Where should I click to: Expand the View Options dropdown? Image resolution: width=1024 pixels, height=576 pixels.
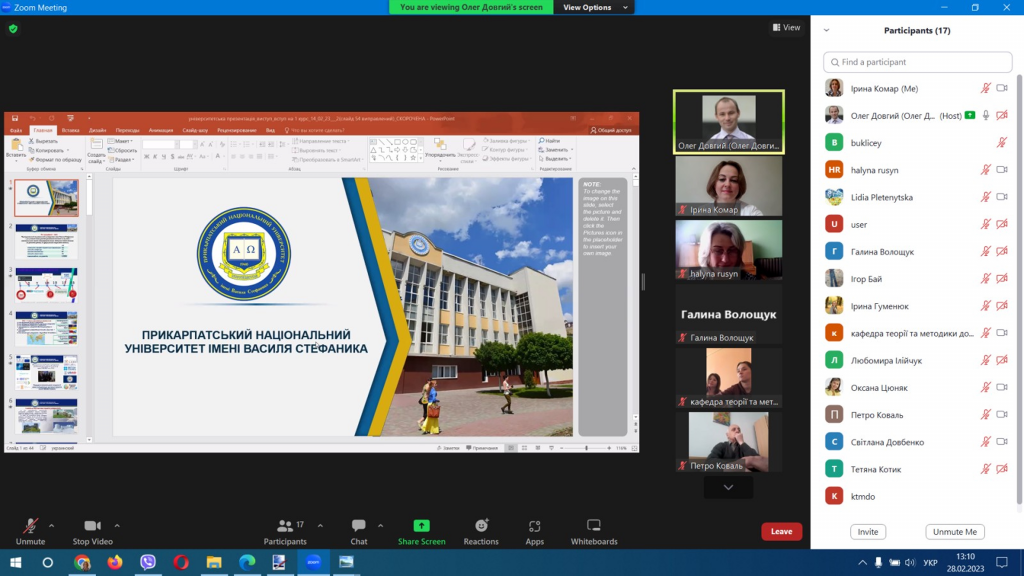click(x=593, y=7)
